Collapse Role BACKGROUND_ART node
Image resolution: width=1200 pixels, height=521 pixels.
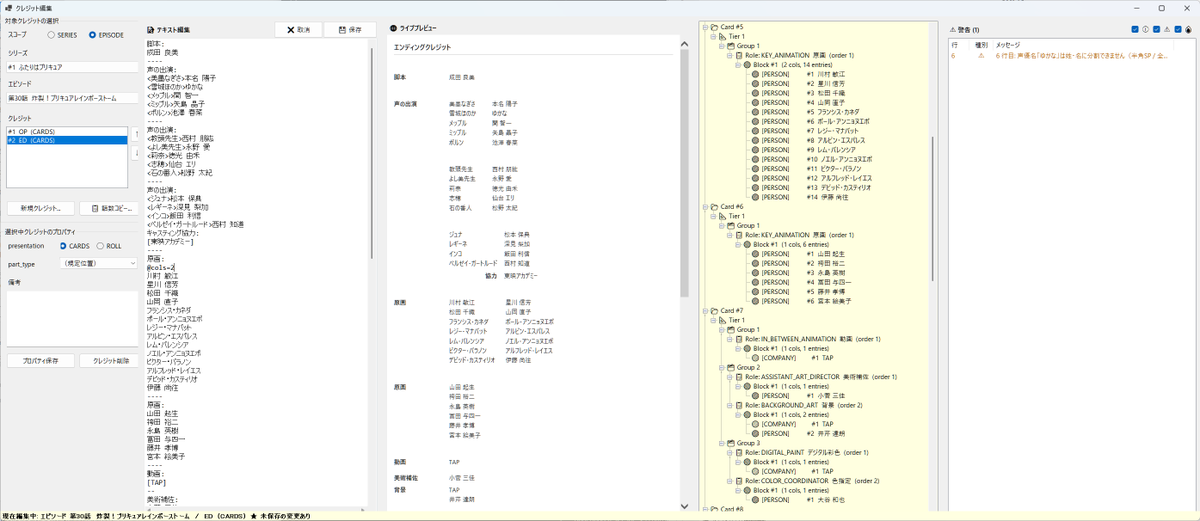pyautogui.click(x=731, y=405)
